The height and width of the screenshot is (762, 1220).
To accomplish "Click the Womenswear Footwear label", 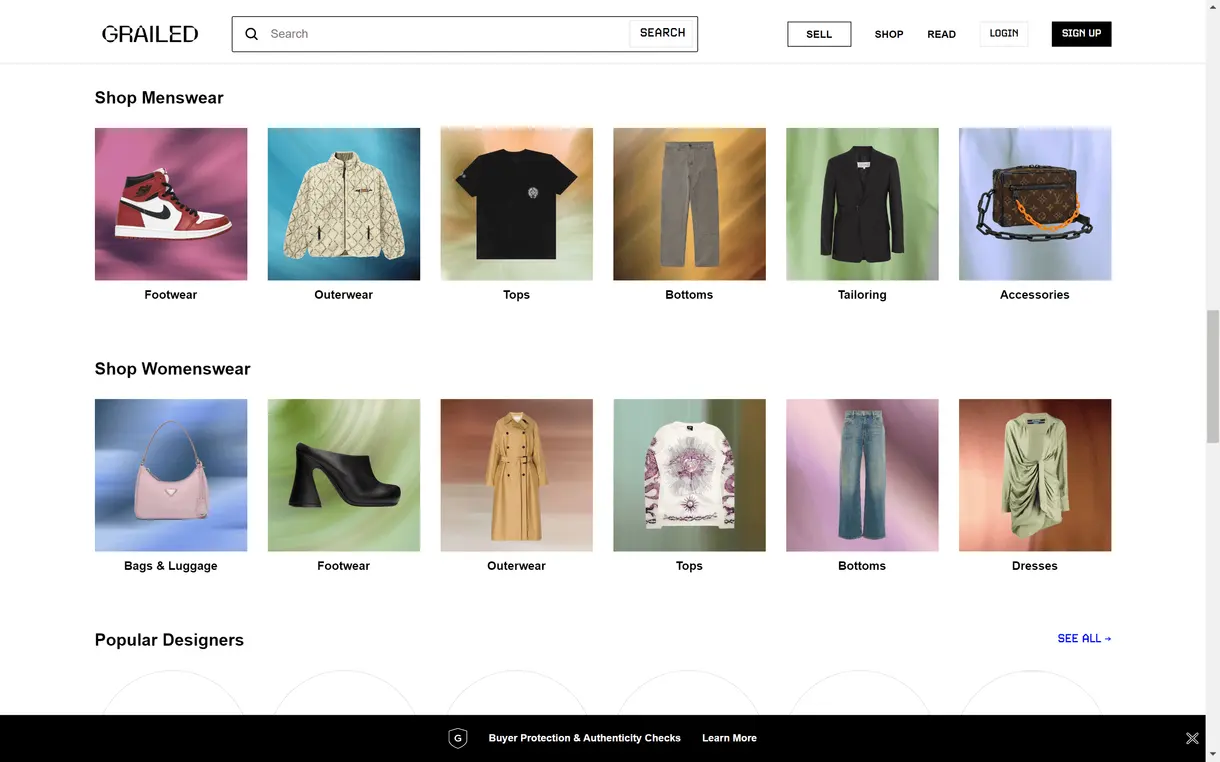I will 344,566.
